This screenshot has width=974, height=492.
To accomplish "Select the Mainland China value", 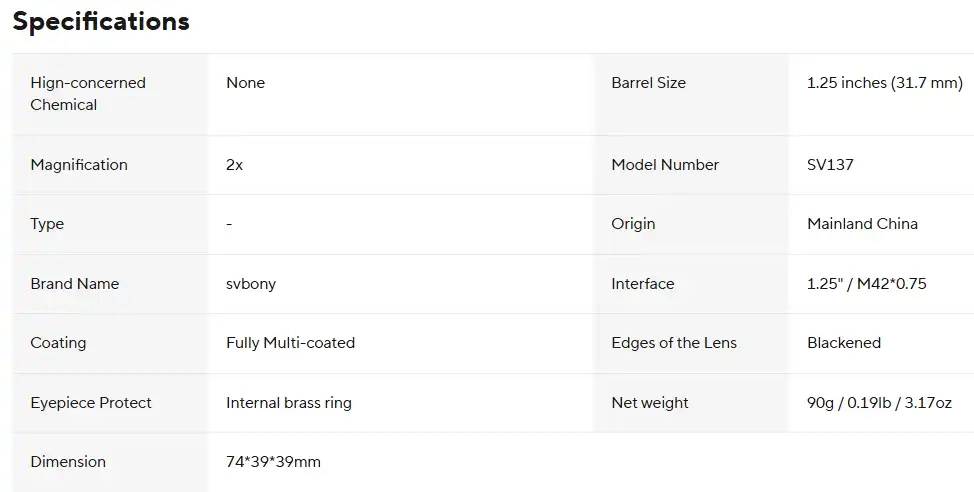I will [862, 224].
